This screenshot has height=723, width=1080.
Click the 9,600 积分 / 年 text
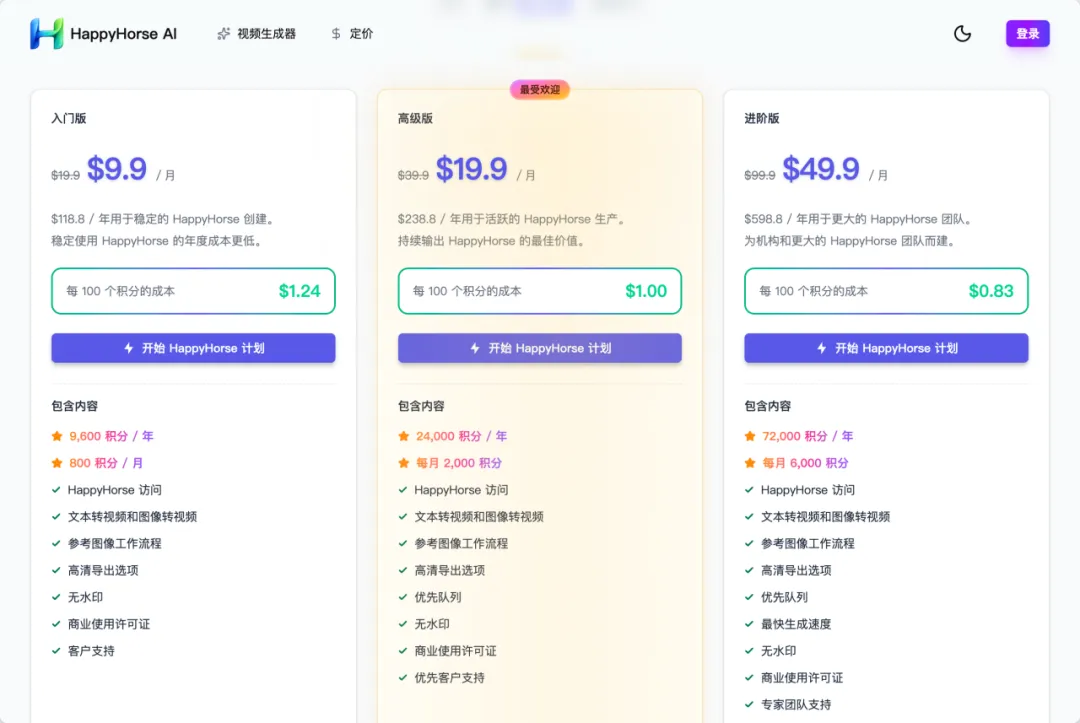tap(111, 436)
